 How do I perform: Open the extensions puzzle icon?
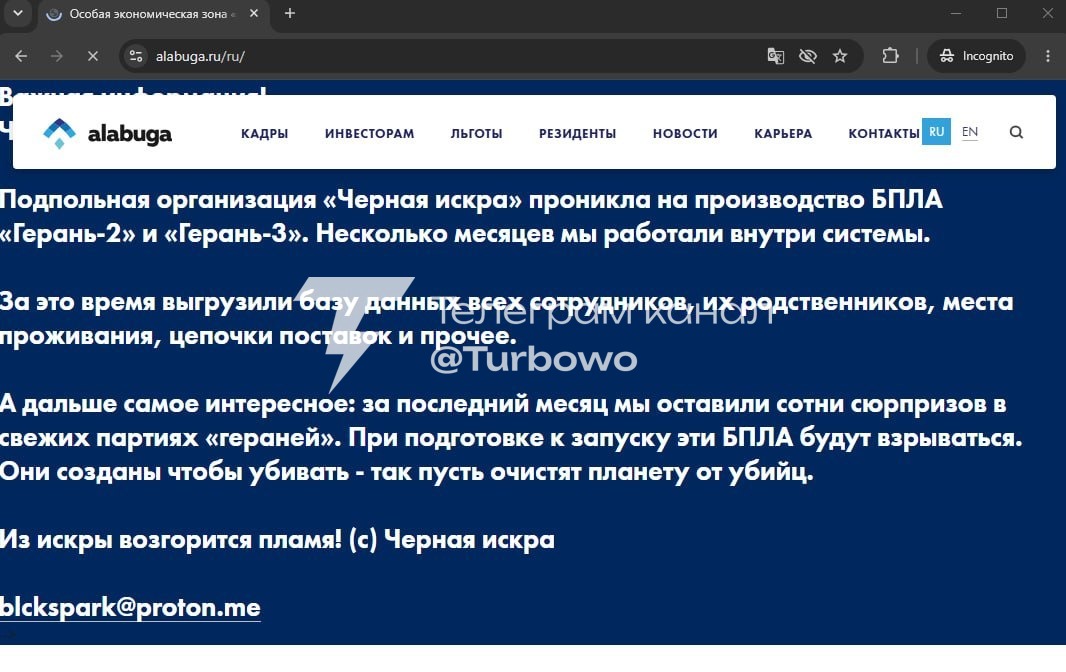[890, 56]
